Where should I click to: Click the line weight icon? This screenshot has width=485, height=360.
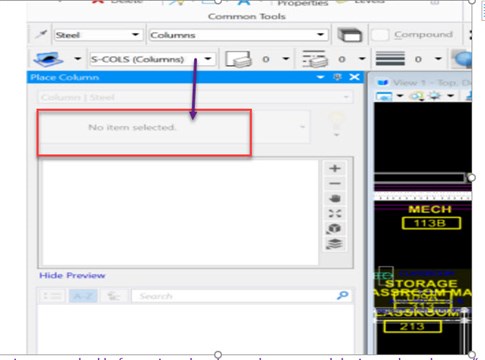click(x=390, y=59)
